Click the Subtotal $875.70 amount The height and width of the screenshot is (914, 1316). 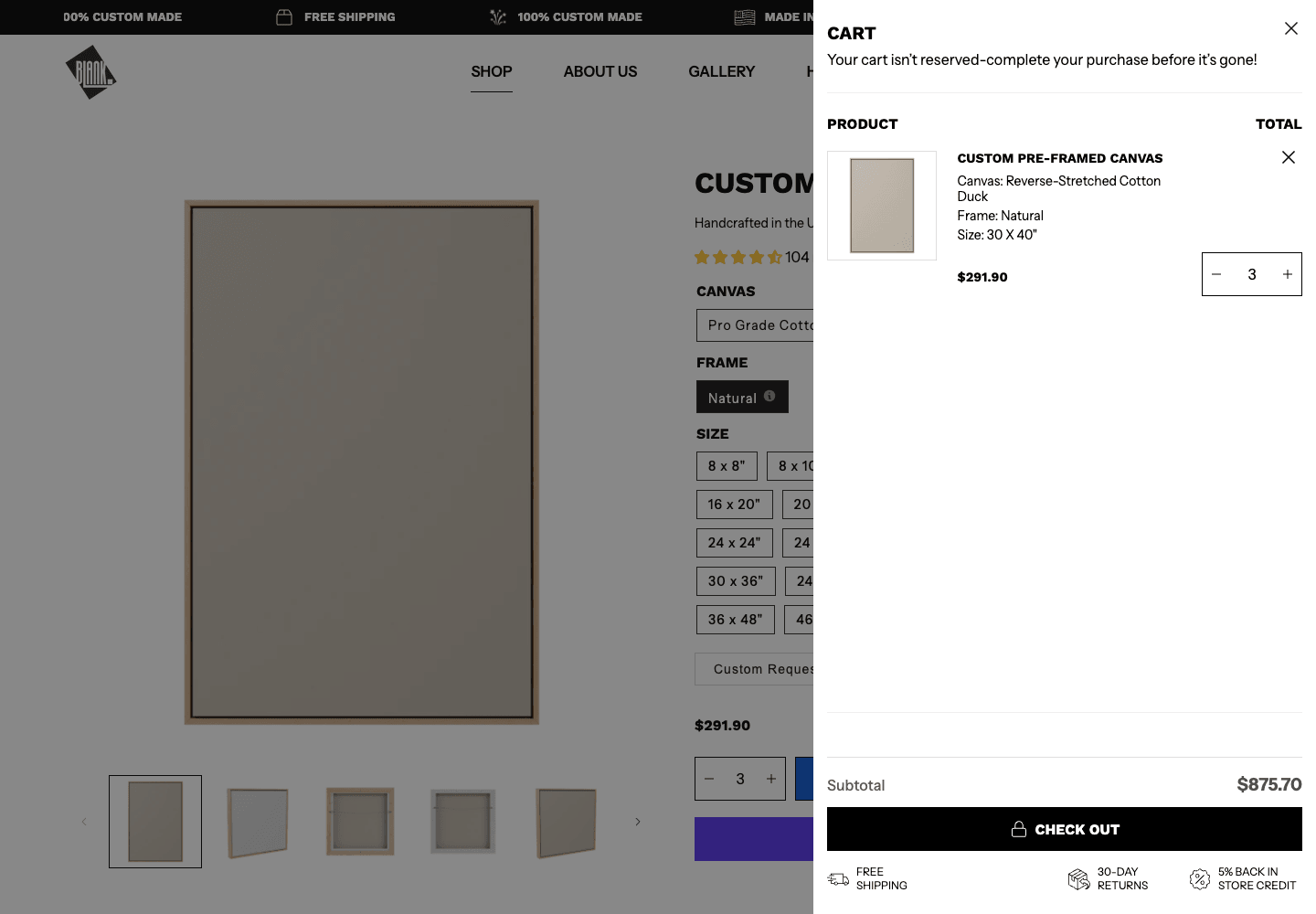coord(1269,784)
